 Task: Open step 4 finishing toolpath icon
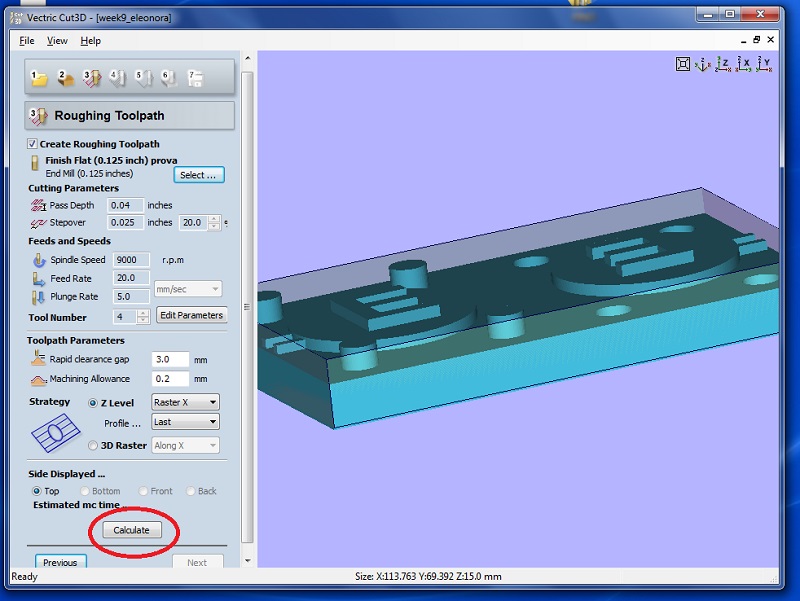(x=117, y=78)
